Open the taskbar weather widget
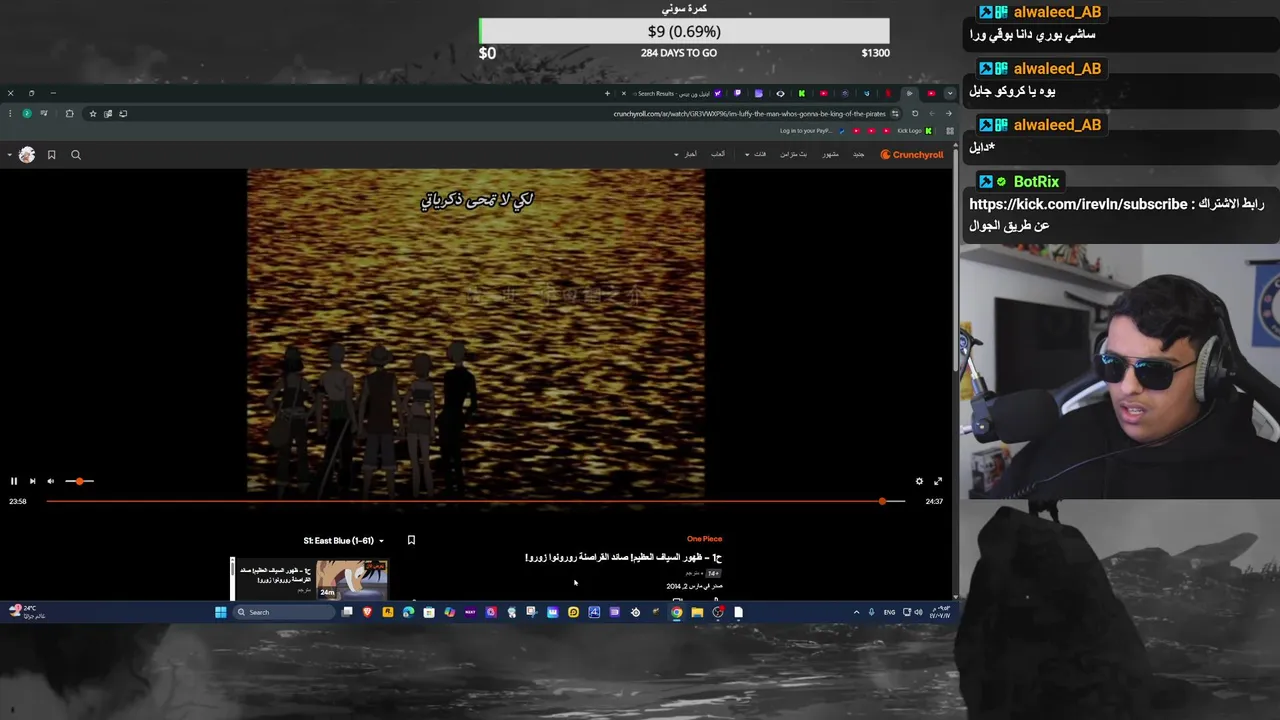Image resolution: width=1280 pixels, height=720 pixels. tap(25, 611)
